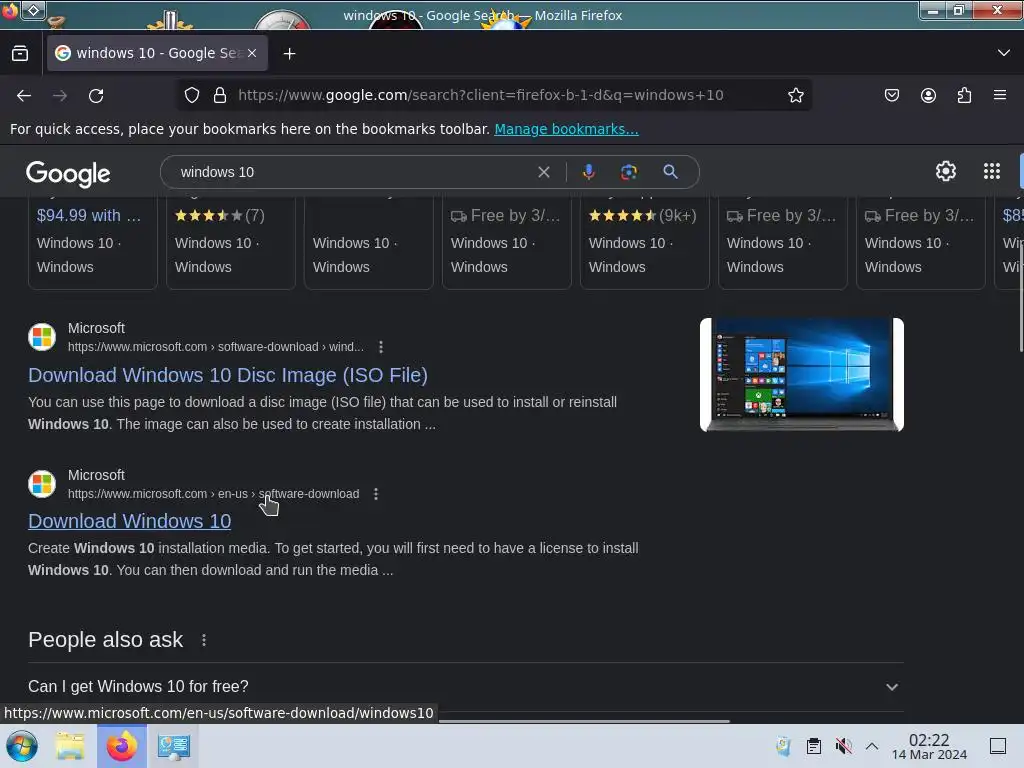The width and height of the screenshot is (1024, 768).
Task: Open the product card rated by 7 reviews
Action: pos(231,242)
